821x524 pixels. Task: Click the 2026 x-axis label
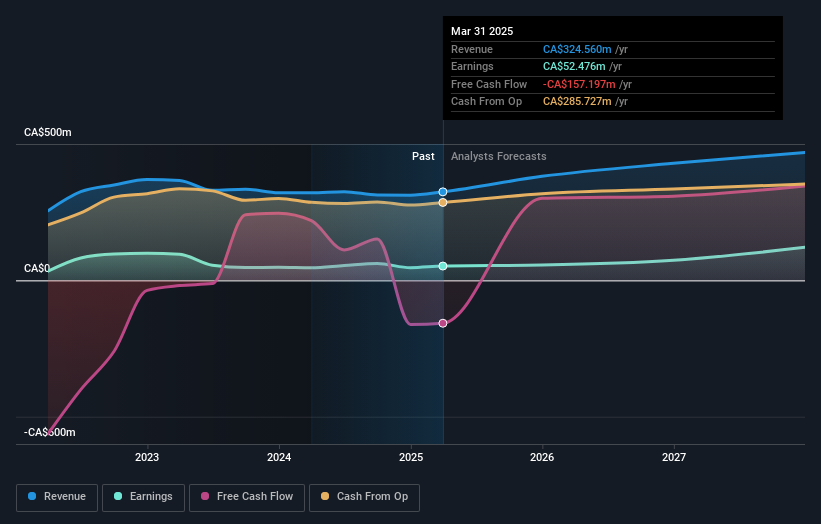pyautogui.click(x=542, y=457)
